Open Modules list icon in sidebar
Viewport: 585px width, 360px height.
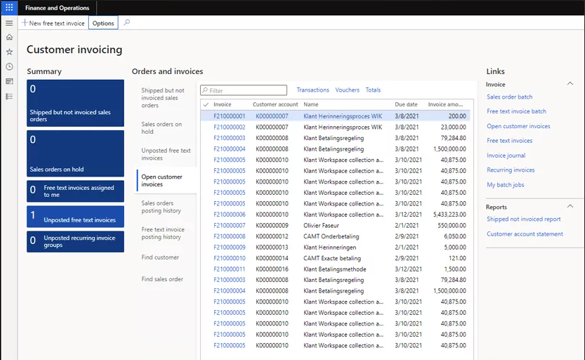click(9, 97)
